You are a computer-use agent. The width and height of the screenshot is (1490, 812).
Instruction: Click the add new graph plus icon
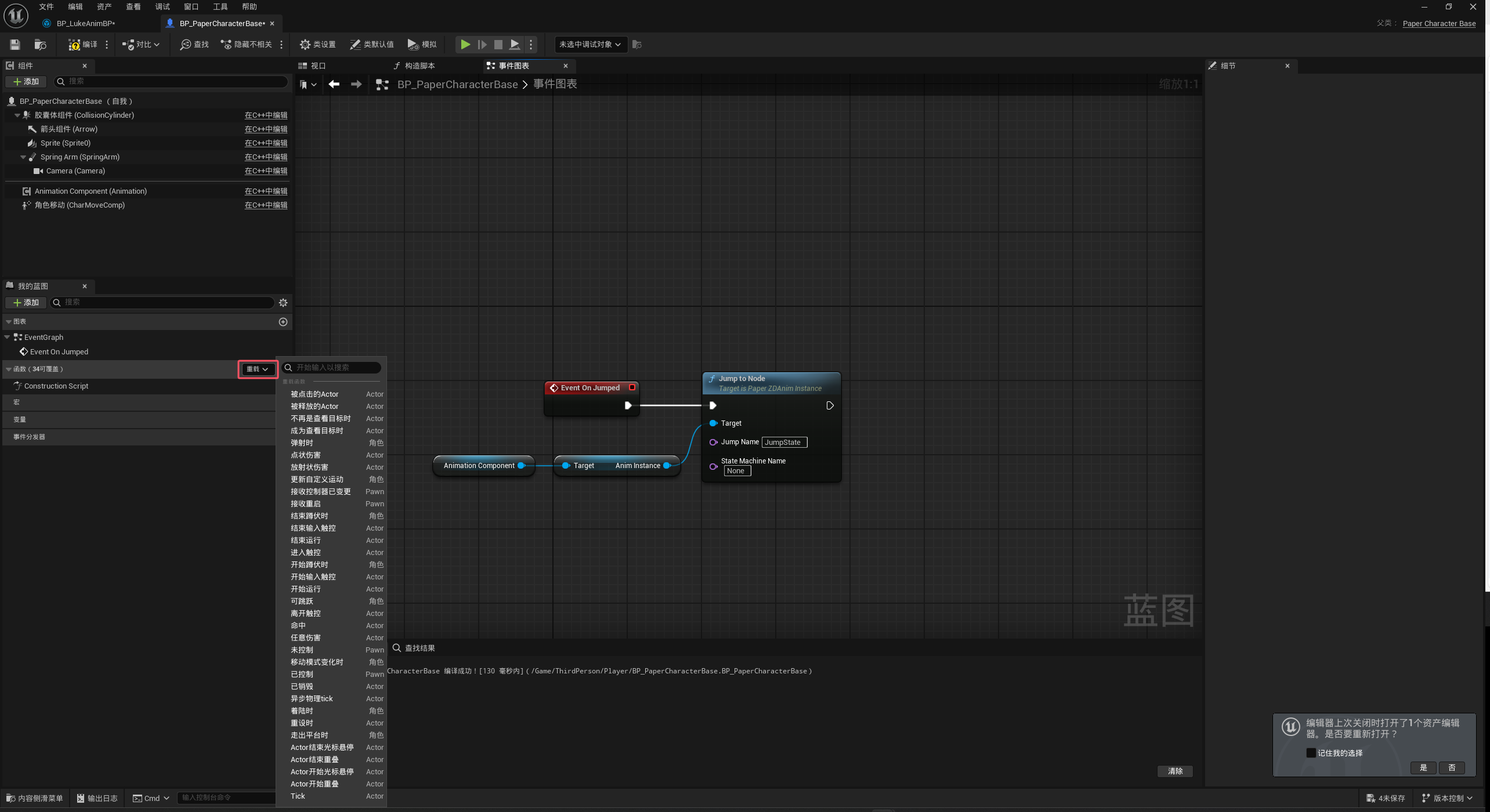[283, 322]
